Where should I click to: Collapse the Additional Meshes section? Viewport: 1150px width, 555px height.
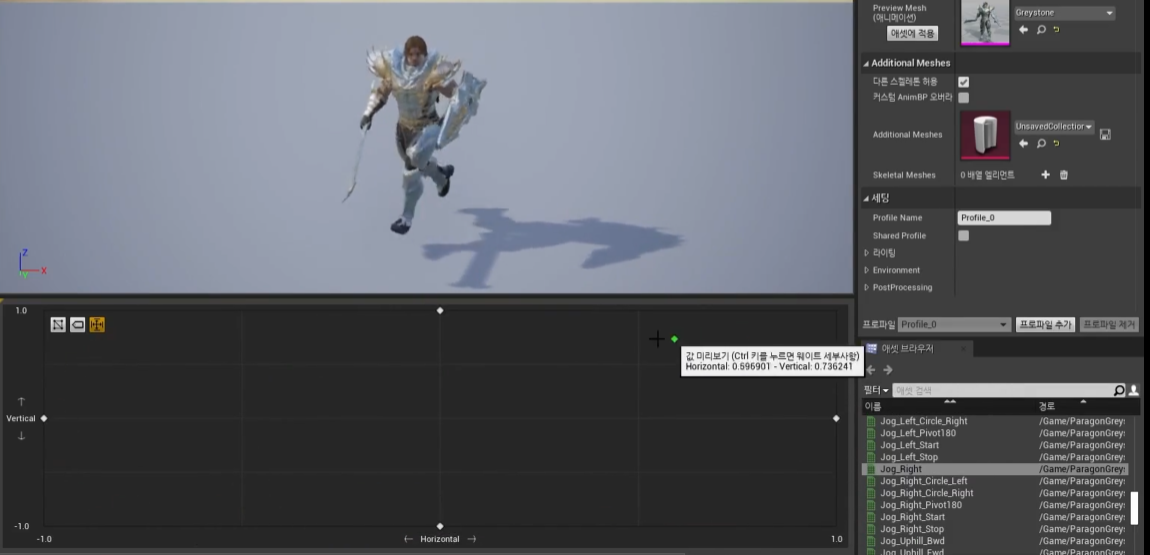coord(866,63)
